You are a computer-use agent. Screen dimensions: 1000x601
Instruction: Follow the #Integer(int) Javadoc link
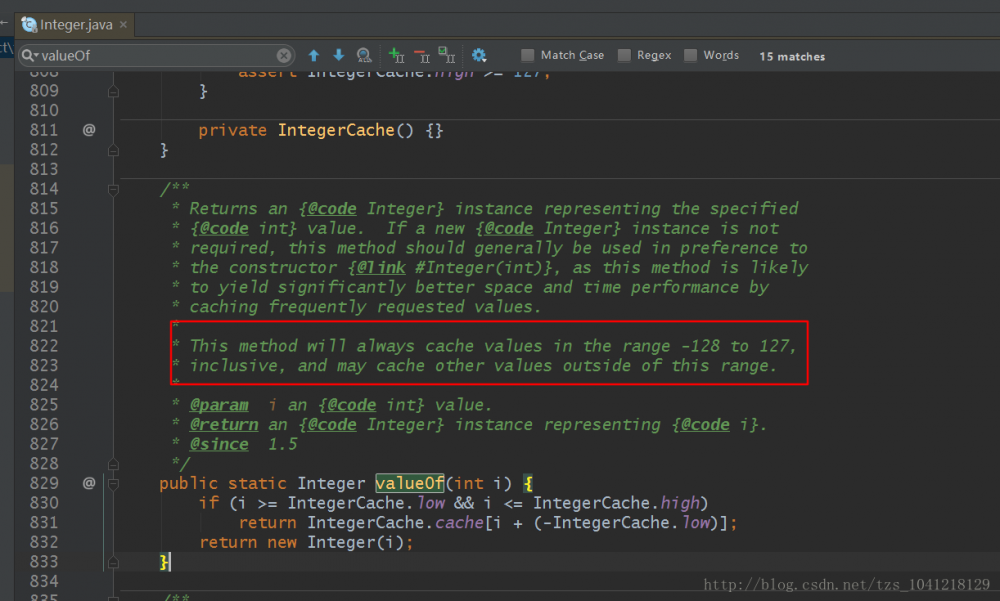(x=480, y=268)
